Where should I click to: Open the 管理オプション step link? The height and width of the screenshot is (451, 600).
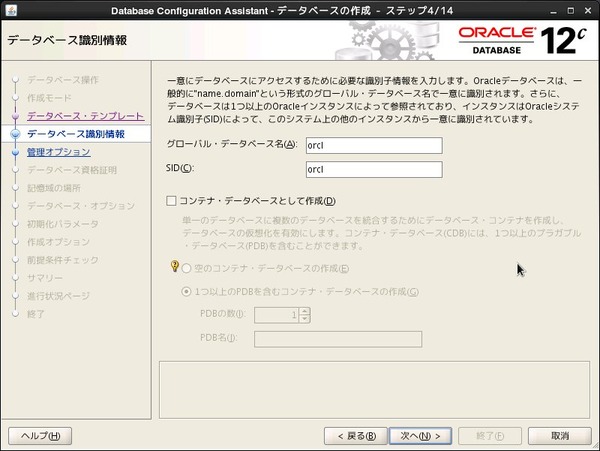(x=59, y=152)
